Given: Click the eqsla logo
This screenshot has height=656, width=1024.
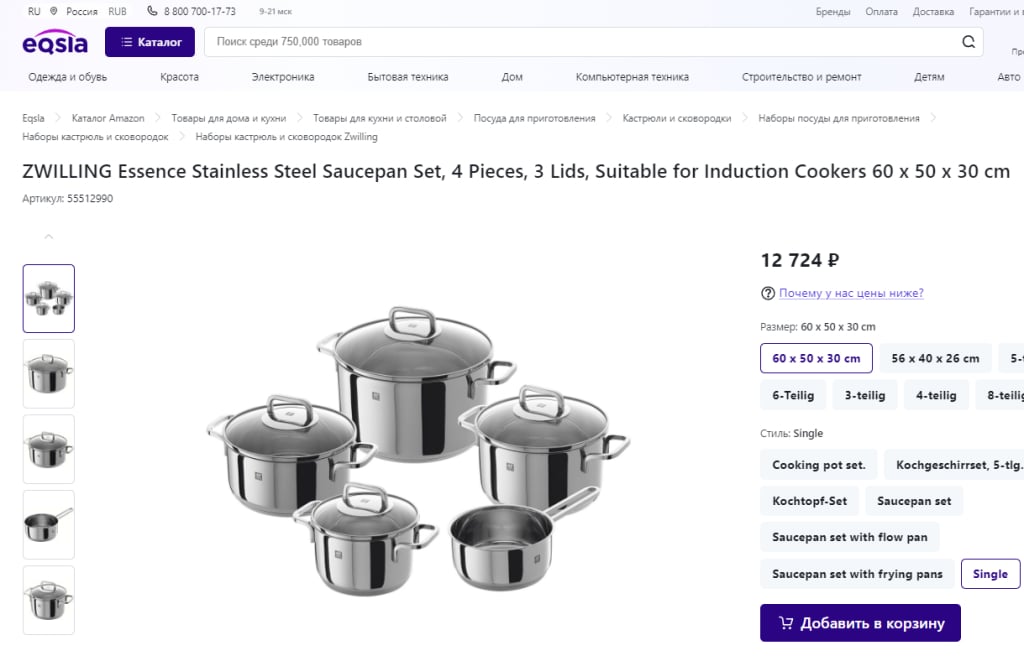Looking at the screenshot, I should (55, 42).
